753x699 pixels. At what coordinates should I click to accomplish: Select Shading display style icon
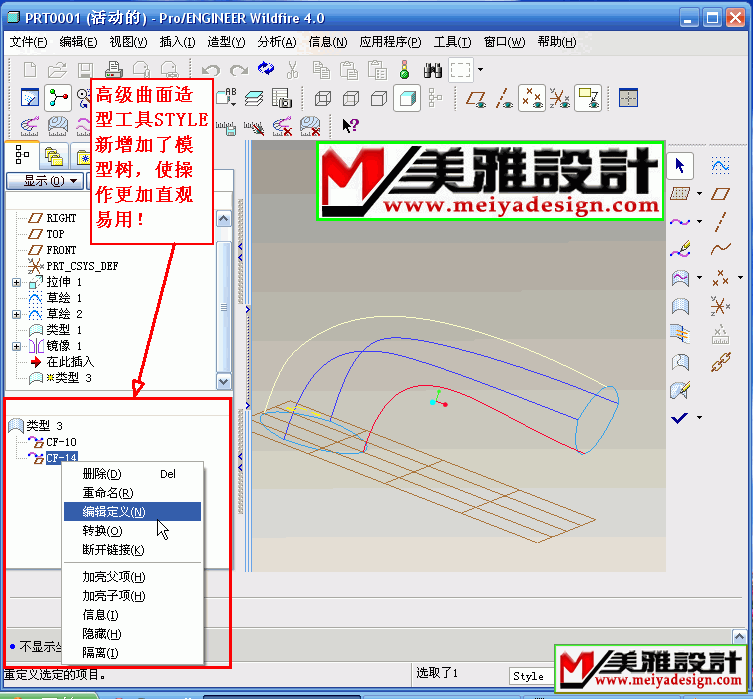pos(407,98)
